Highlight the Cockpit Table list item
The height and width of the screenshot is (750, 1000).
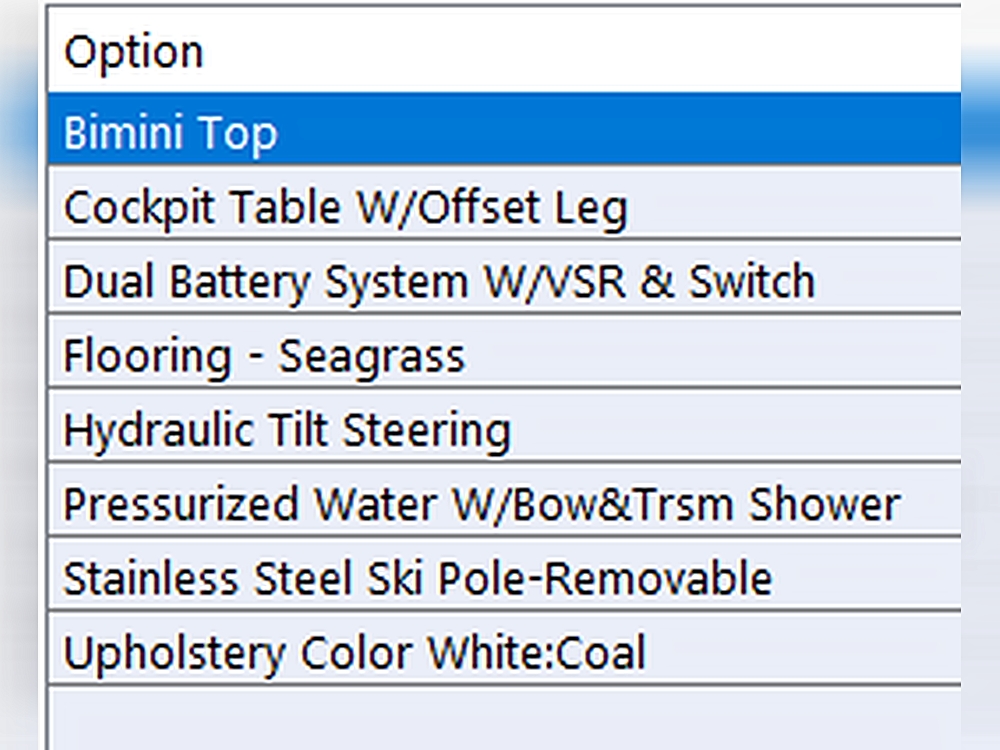click(345, 208)
